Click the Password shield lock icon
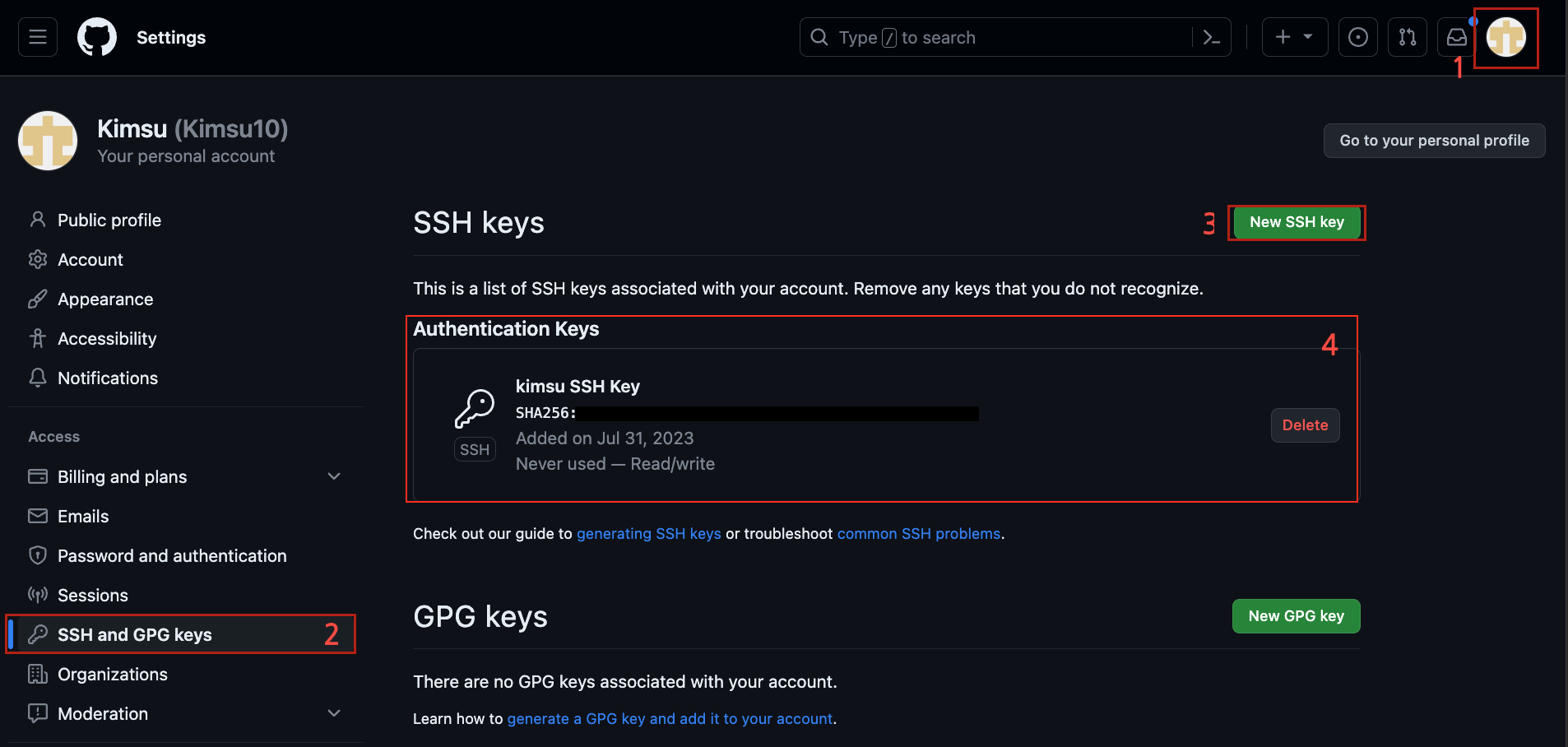 [38, 555]
